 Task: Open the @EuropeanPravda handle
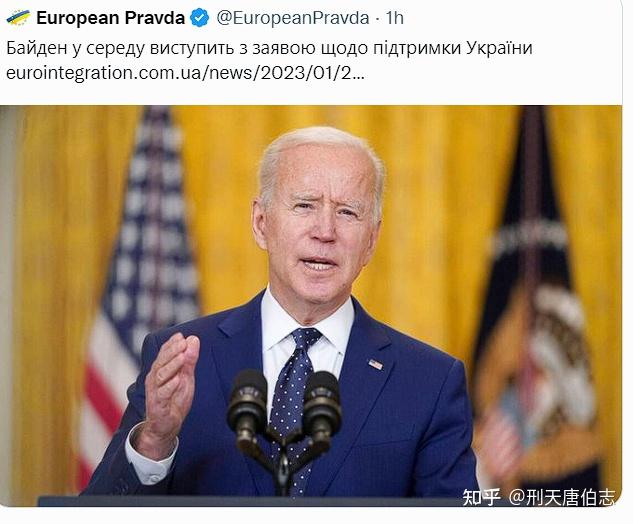click(293, 18)
